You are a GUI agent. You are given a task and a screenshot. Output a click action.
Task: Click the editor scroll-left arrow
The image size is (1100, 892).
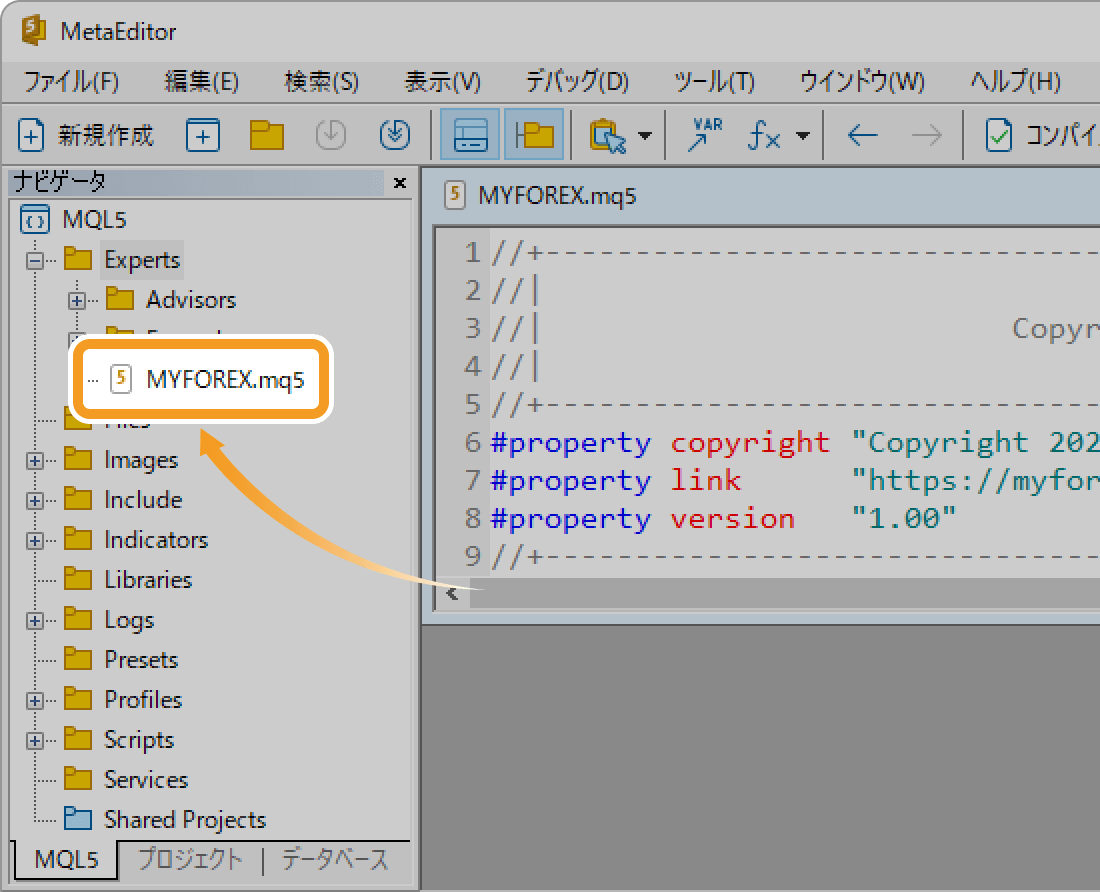click(452, 594)
